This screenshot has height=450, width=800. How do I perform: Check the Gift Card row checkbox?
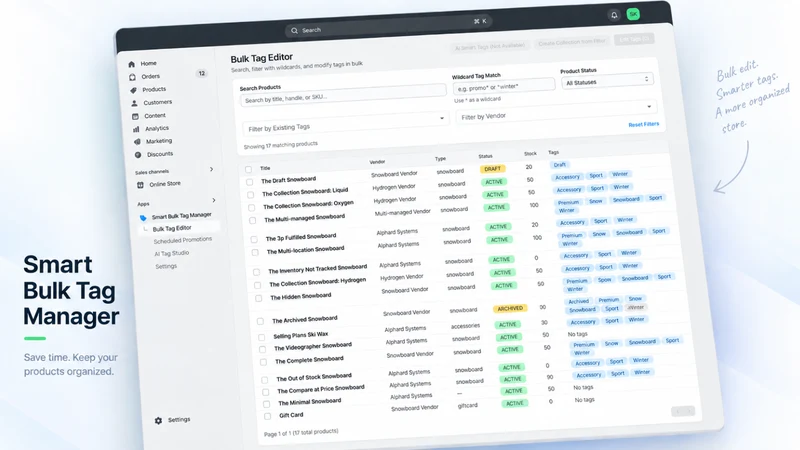(267, 416)
